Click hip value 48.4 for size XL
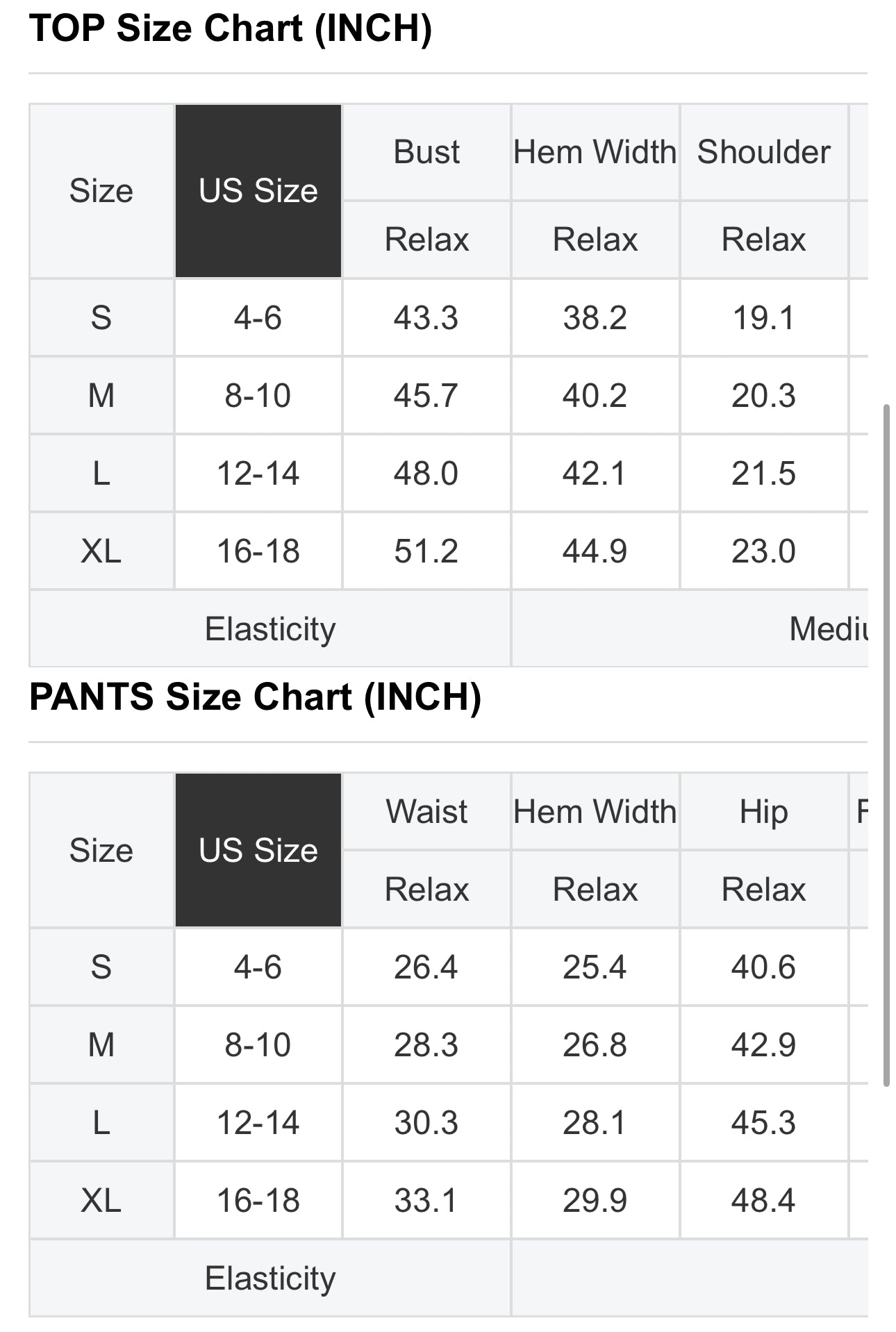The width and height of the screenshot is (896, 1332). (x=763, y=1200)
